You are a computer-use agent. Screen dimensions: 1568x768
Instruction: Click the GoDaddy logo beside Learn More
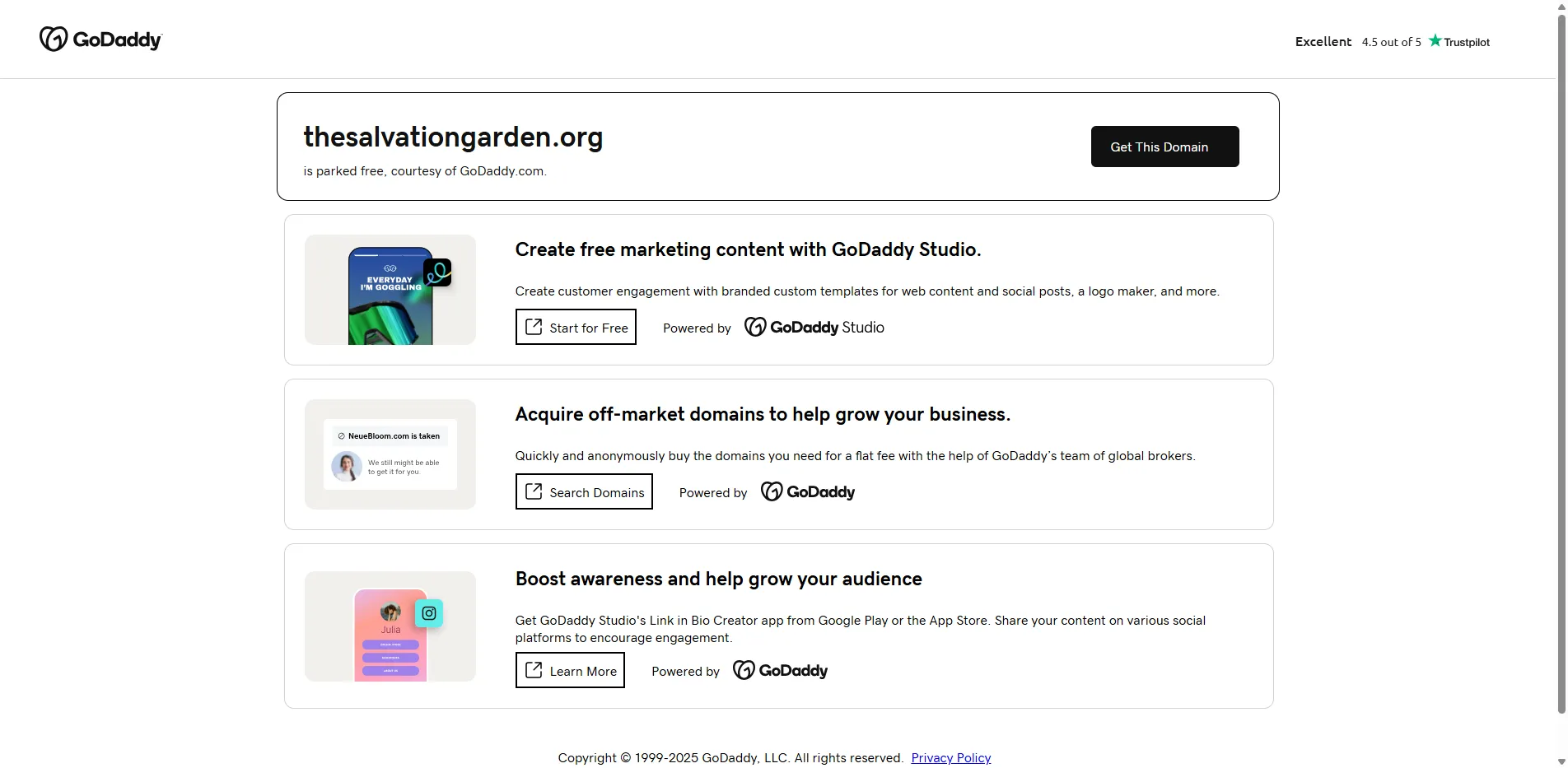pos(779,670)
